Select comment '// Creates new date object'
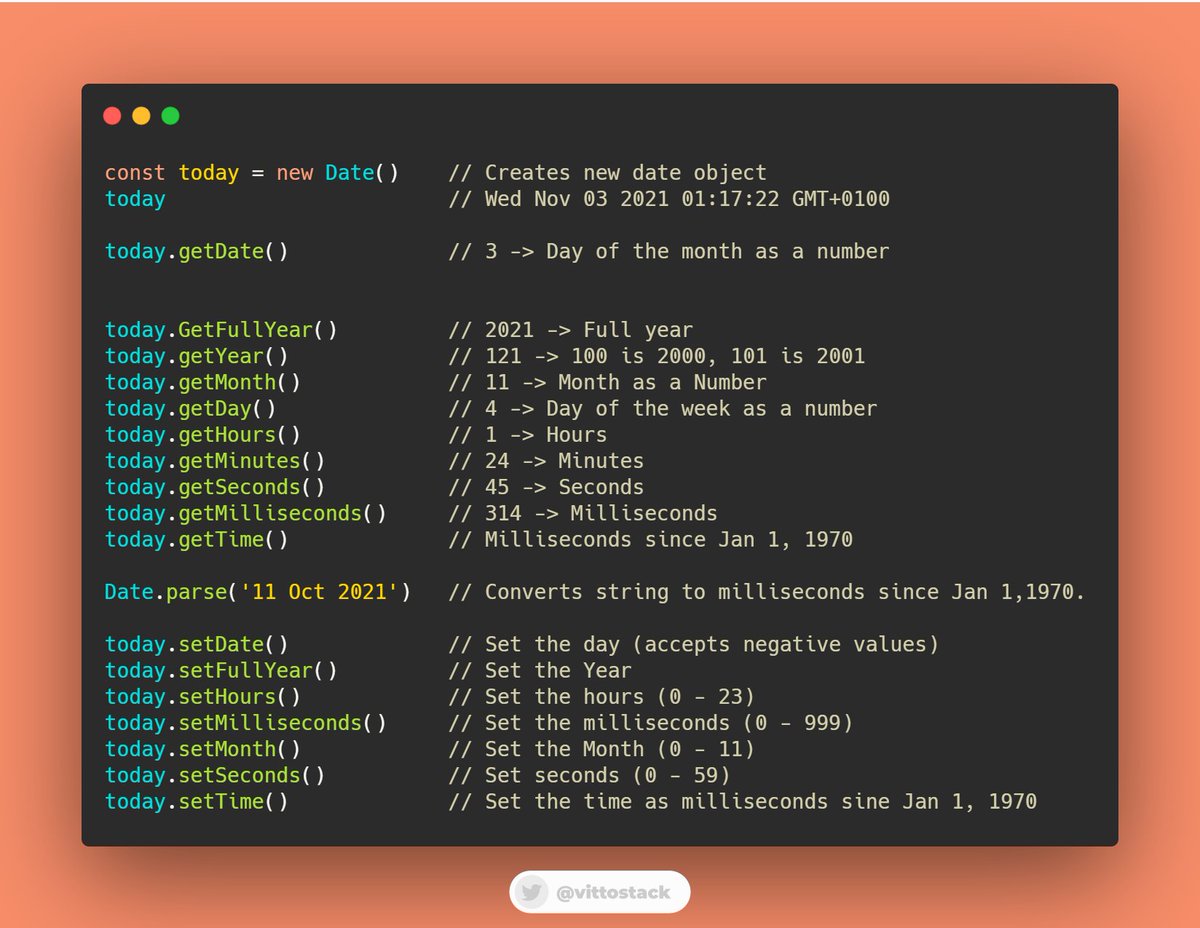The width and height of the screenshot is (1200, 928). pyautogui.click(x=608, y=173)
